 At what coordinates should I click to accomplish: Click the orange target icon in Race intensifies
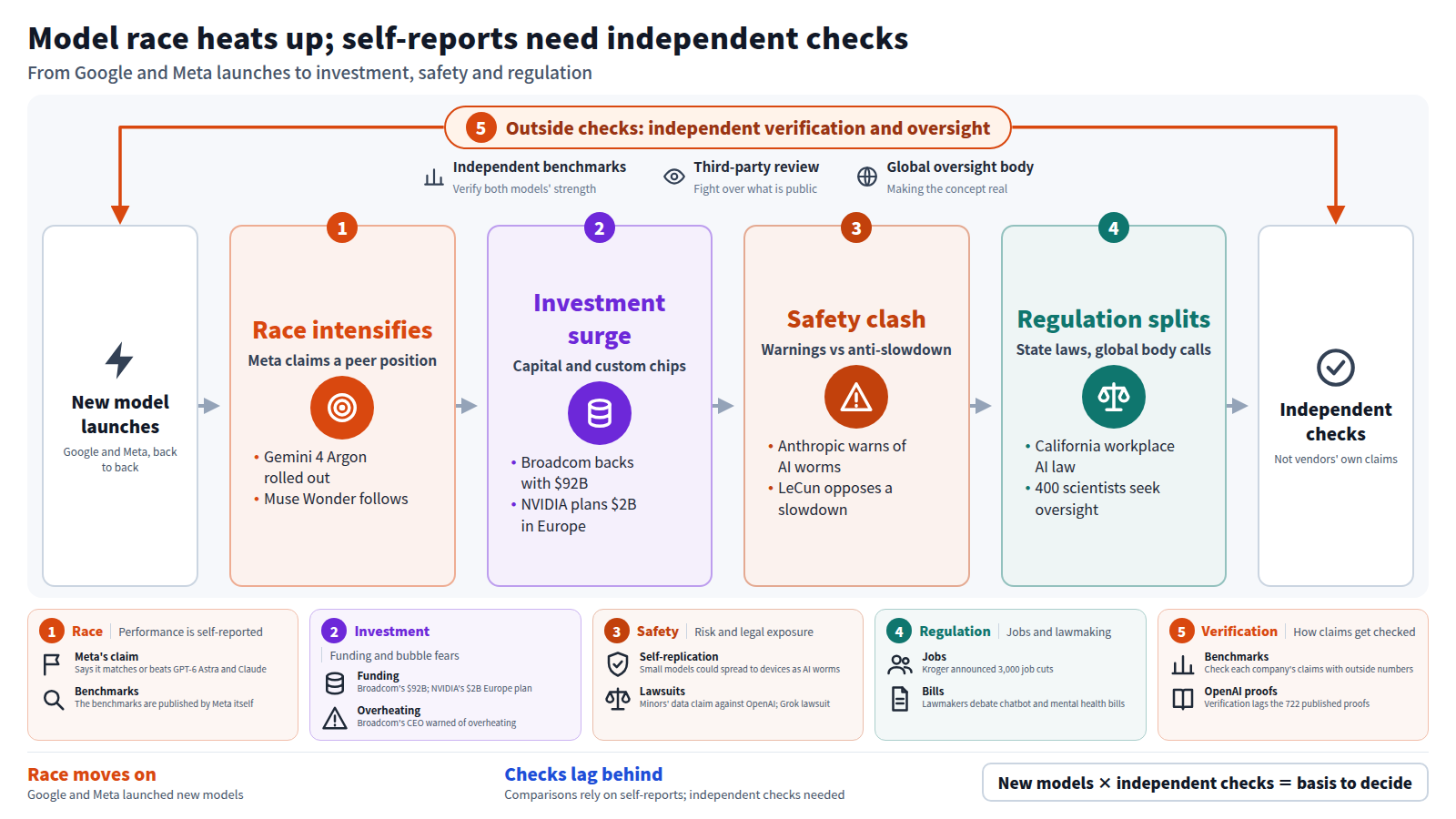click(x=342, y=408)
